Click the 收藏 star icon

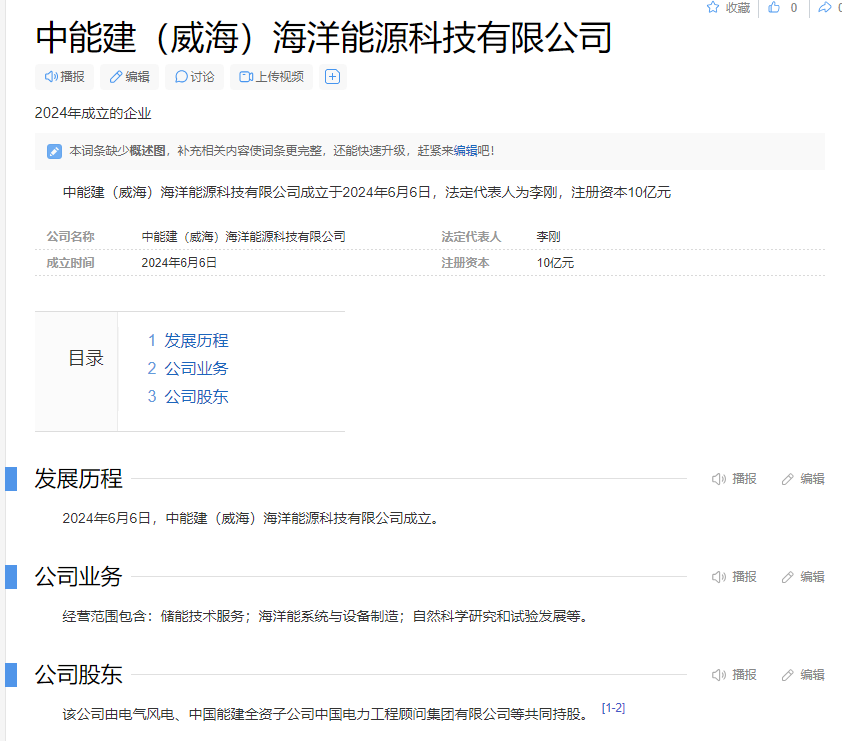point(713,8)
